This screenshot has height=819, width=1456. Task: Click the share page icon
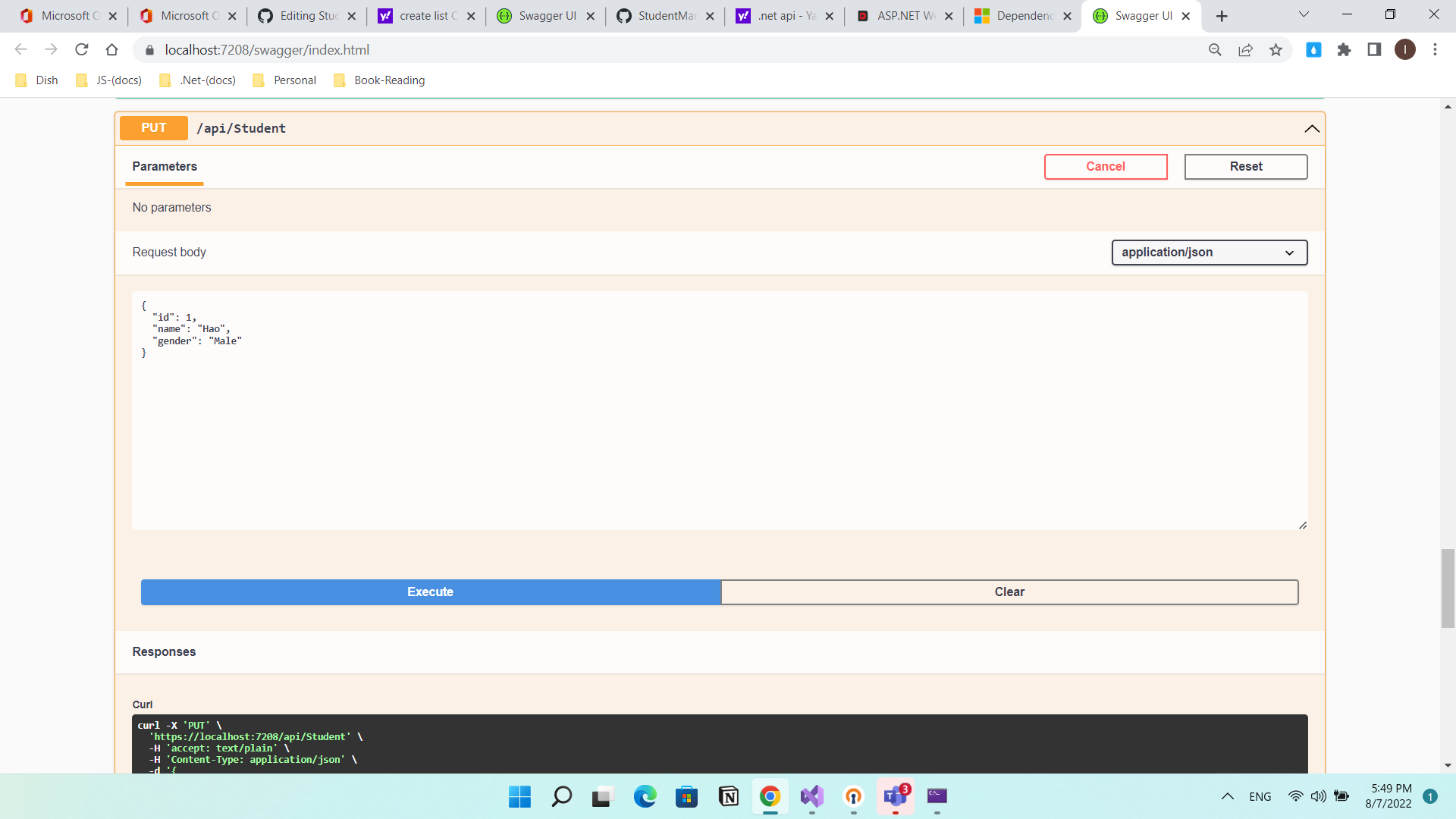[x=1245, y=49]
